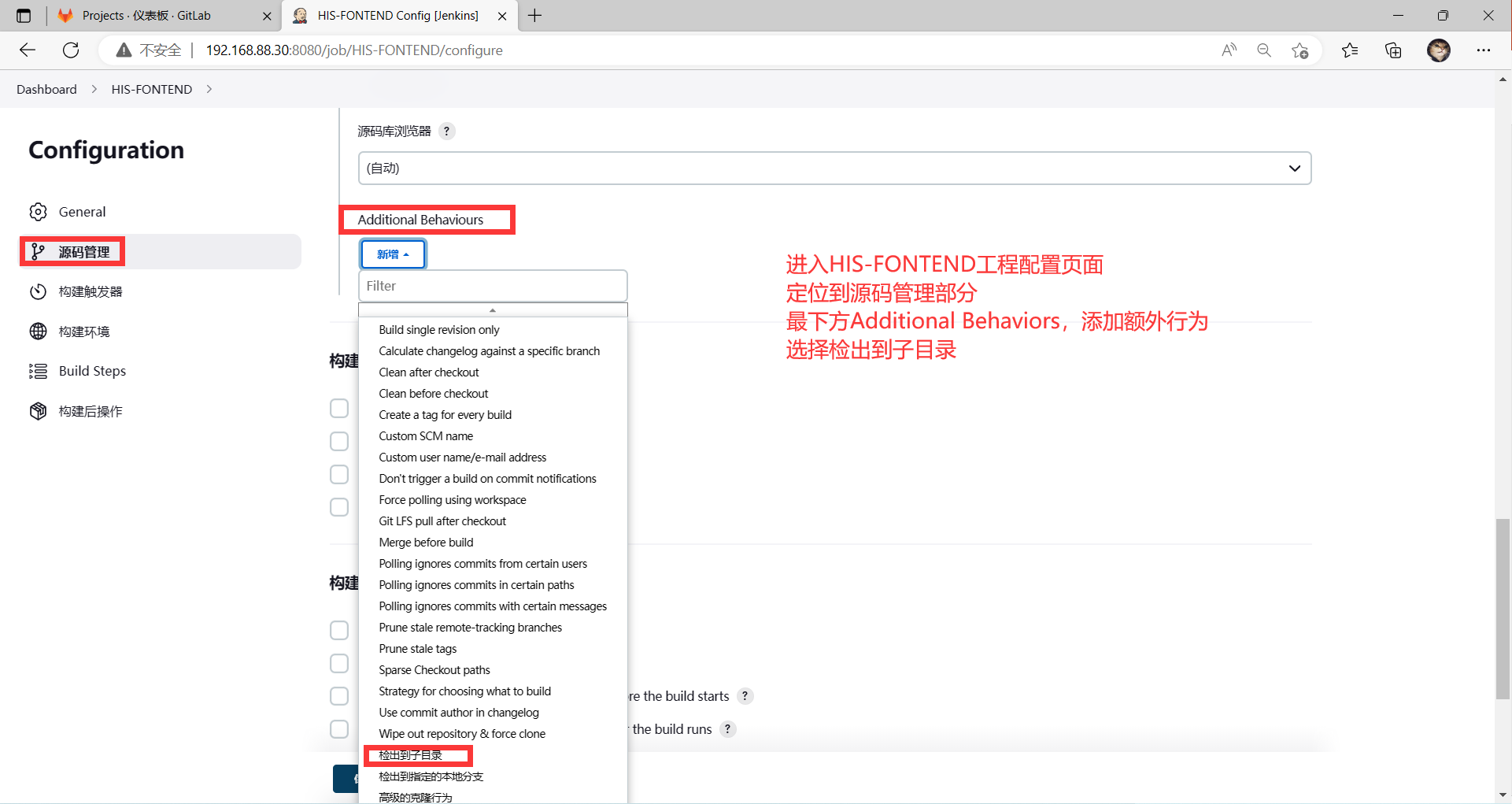
Task: Select 'Clean after checkout'
Action: pos(429,372)
